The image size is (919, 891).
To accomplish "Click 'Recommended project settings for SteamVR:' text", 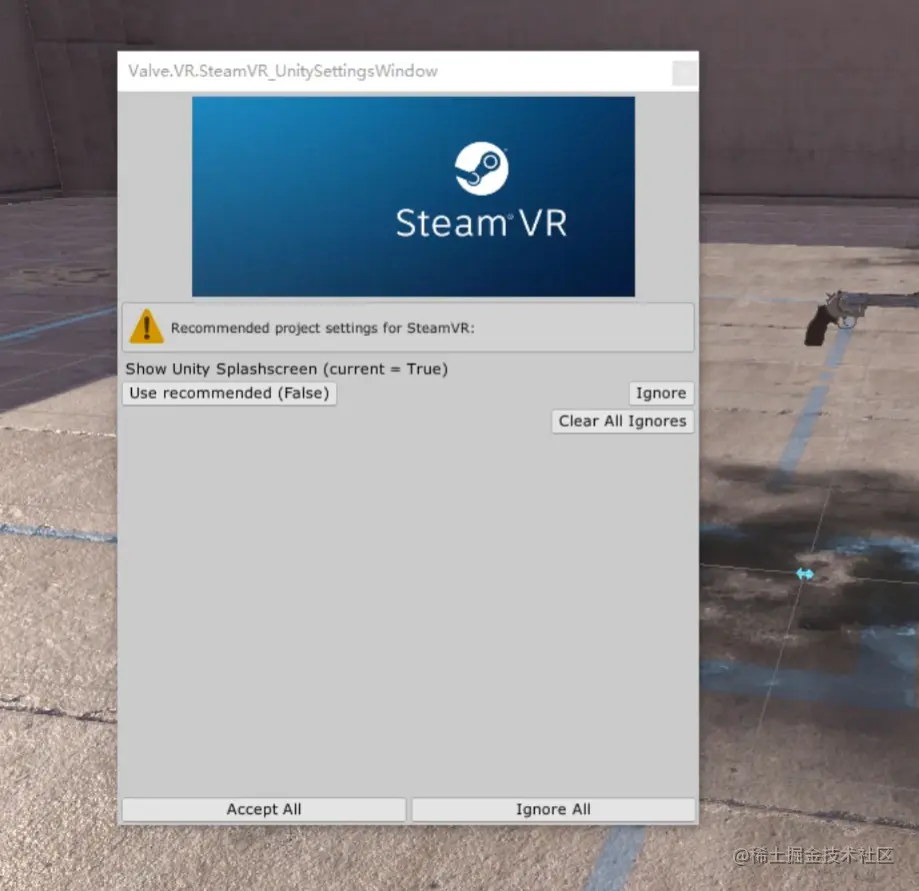I will pos(322,328).
